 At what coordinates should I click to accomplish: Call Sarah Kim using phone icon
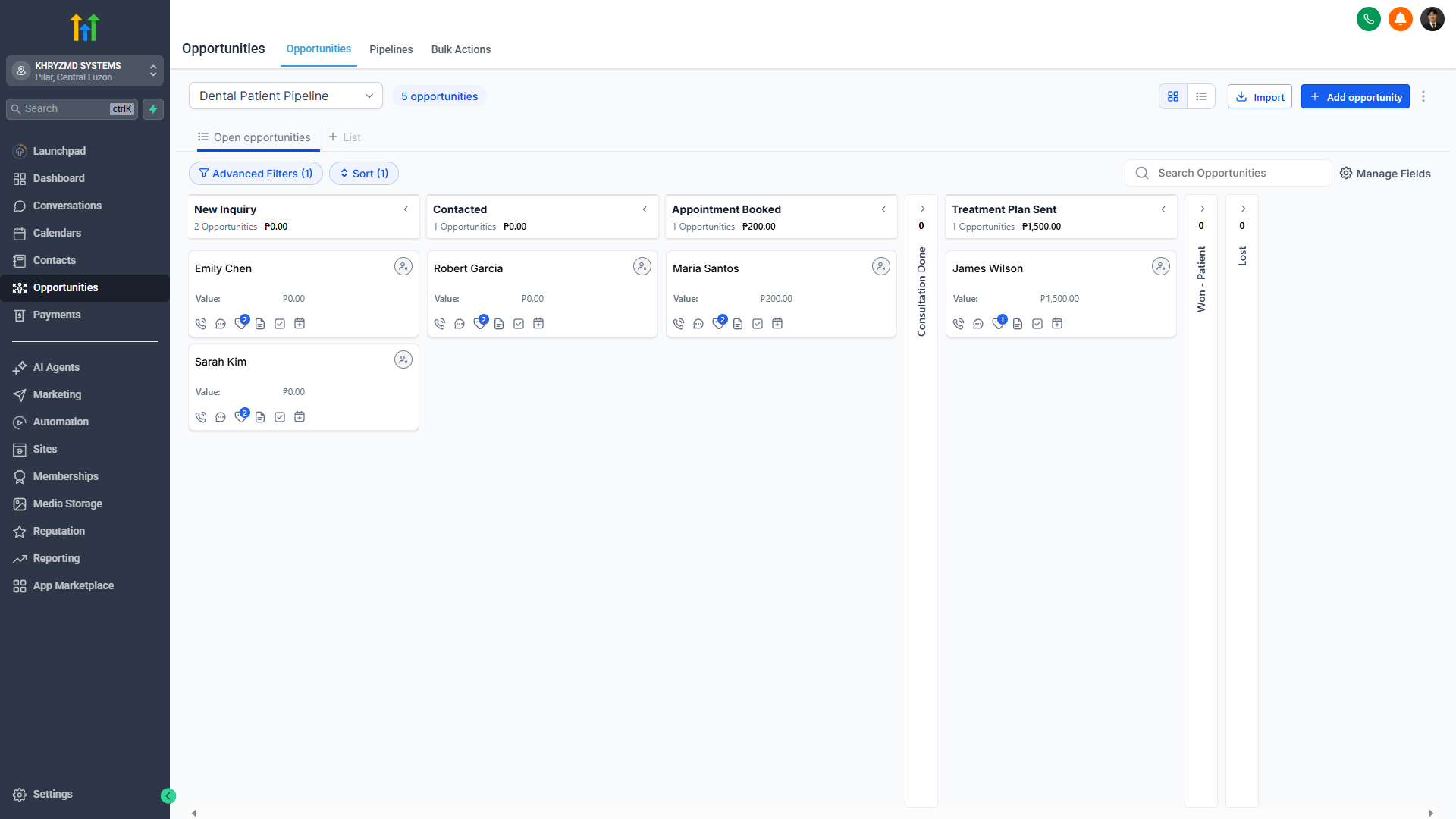click(x=201, y=417)
